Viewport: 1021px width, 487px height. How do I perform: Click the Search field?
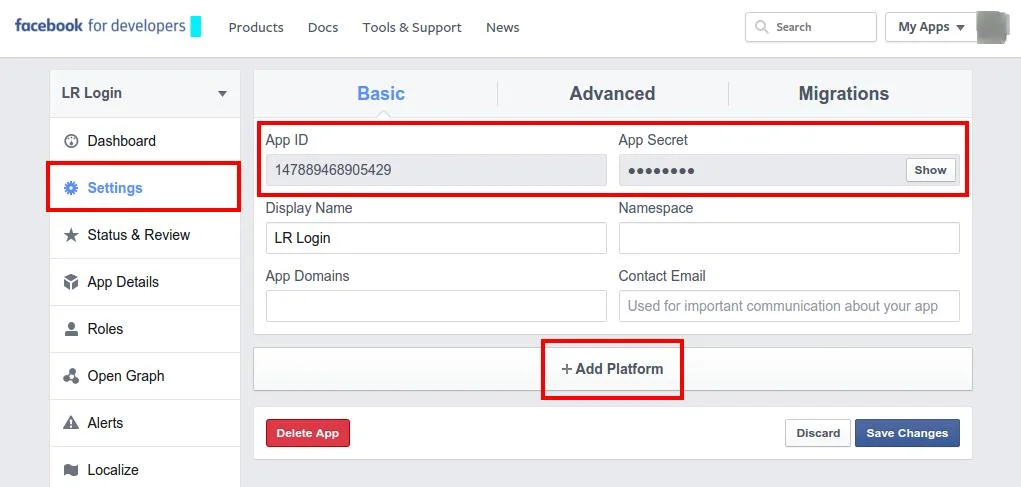tap(811, 27)
